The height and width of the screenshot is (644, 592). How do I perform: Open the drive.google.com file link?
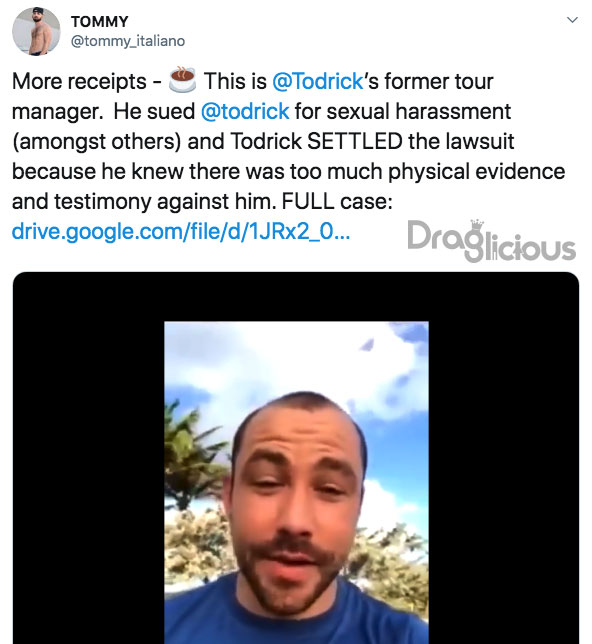[x=181, y=231]
